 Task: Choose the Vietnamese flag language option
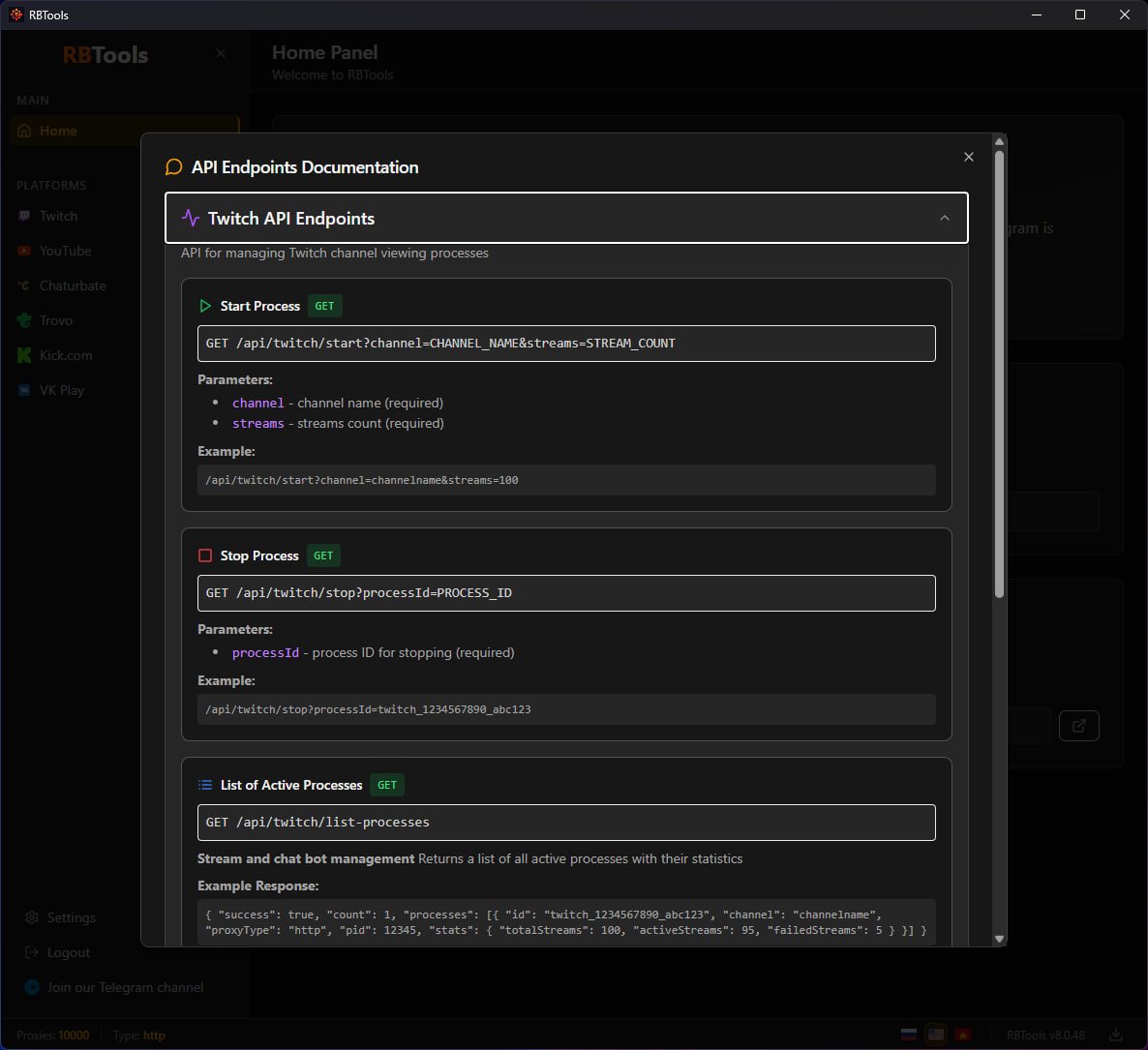point(962,1035)
